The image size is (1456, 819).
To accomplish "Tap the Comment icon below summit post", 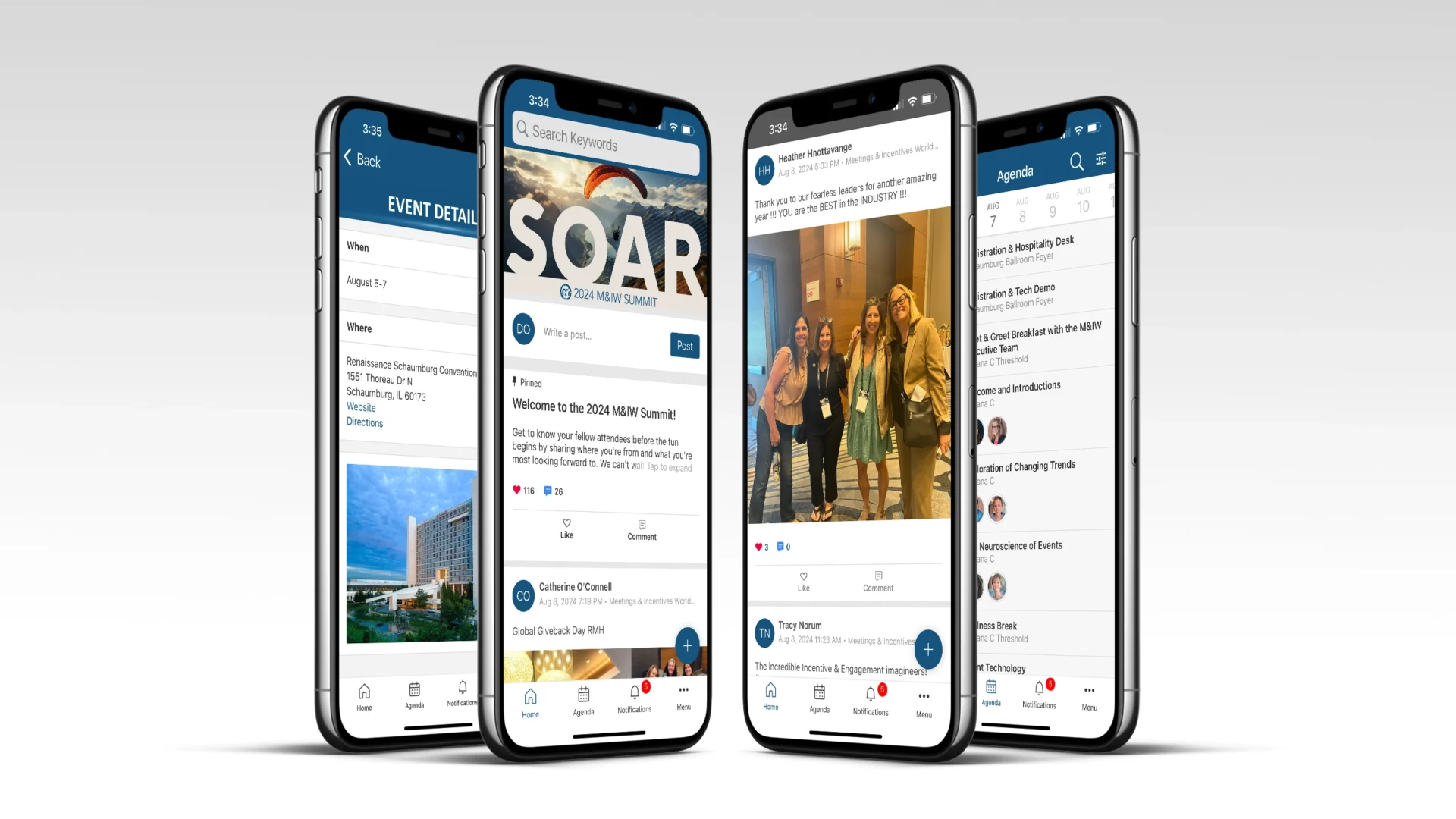I will [641, 529].
